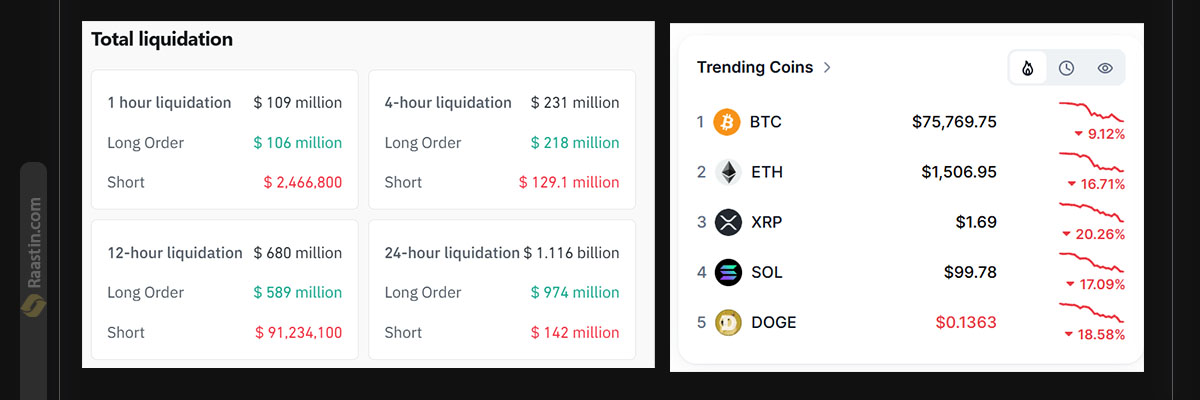The image size is (1200, 400).
Task: Click the Raastin.com logo icon
Action: tap(33, 305)
